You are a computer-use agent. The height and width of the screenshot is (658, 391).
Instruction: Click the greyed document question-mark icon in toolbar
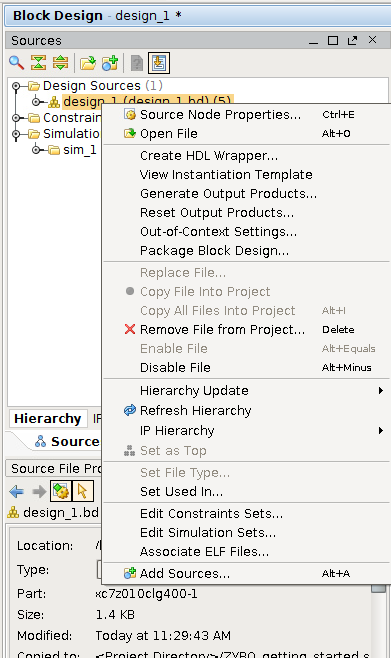pyautogui.click(x=137, y=63)
